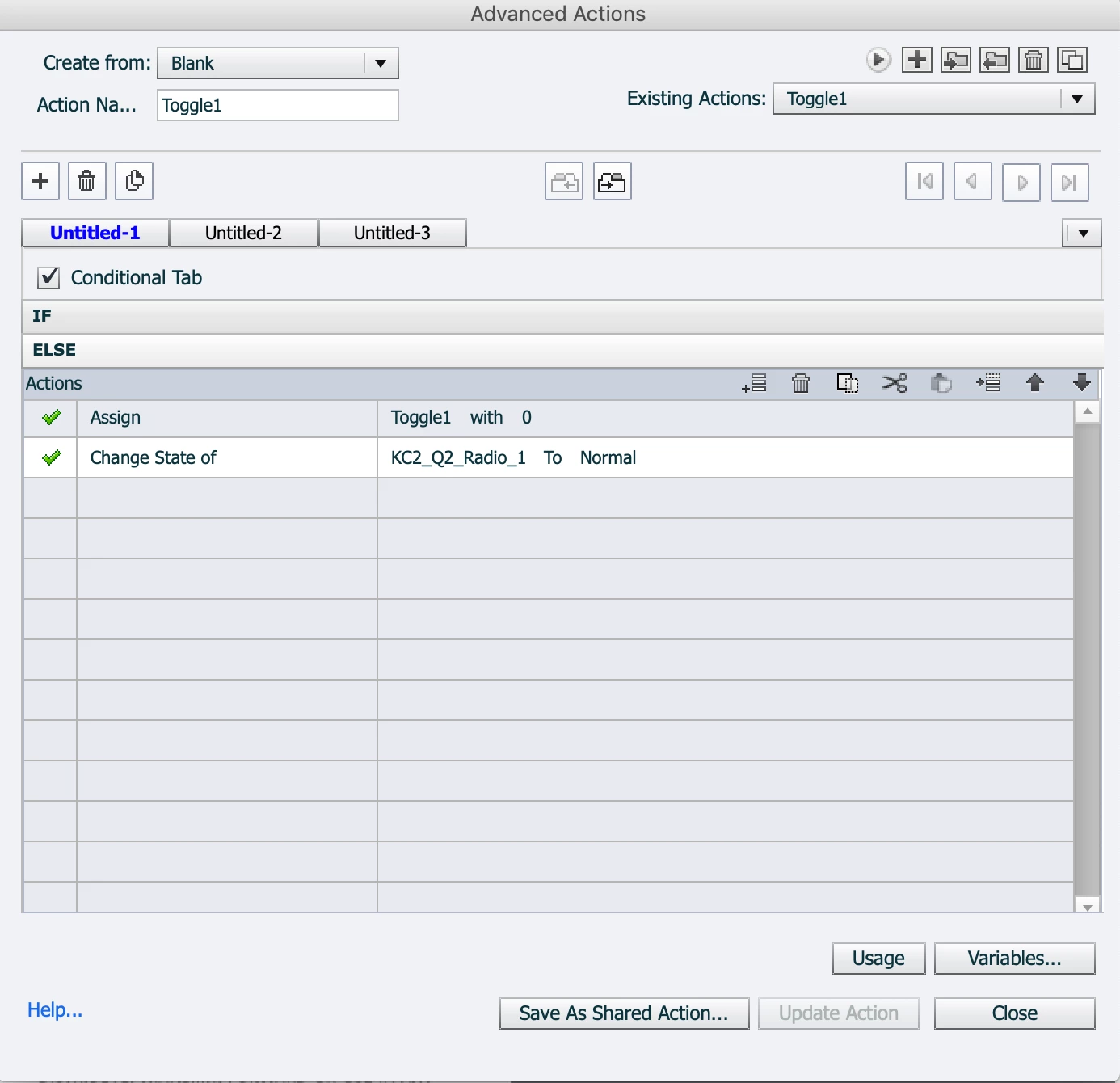Click the KC2_Q2_Radio_1 To Normal cell
1120x1083 pixels.
point(726,458)
